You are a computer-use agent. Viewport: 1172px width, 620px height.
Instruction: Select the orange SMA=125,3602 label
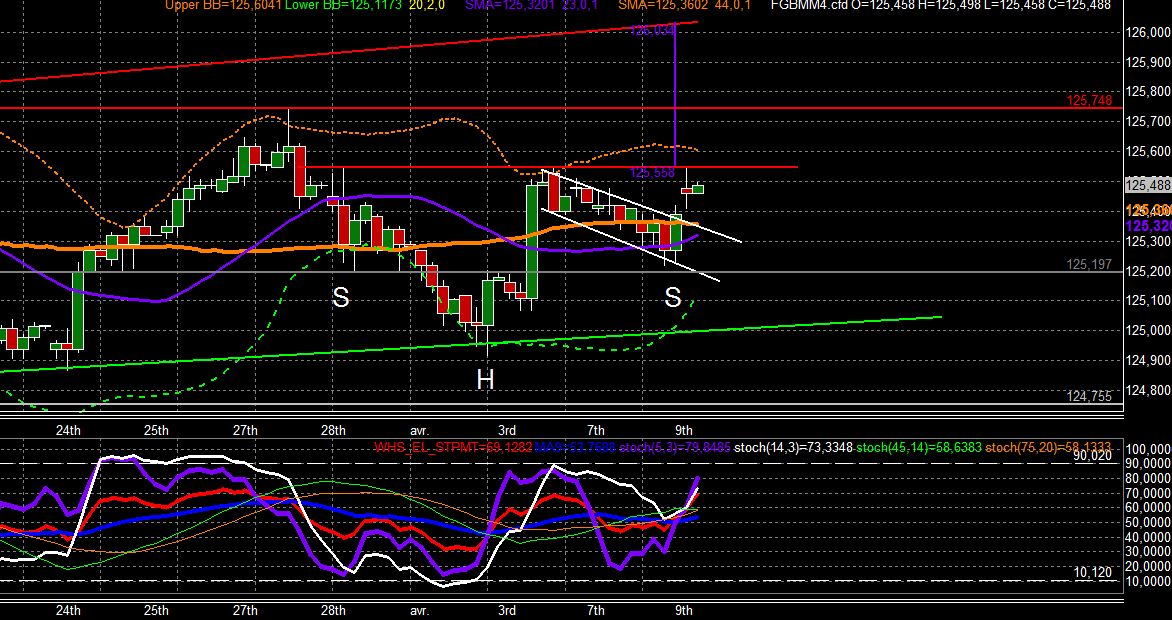(x=664, y=5)
